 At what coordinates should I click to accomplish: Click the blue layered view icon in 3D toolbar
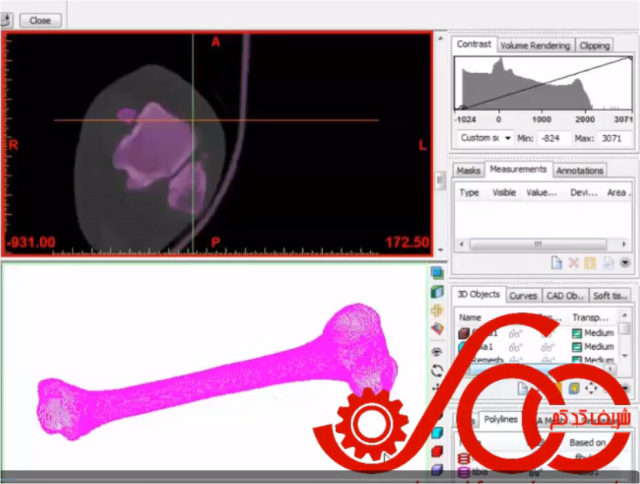[437, 273]
